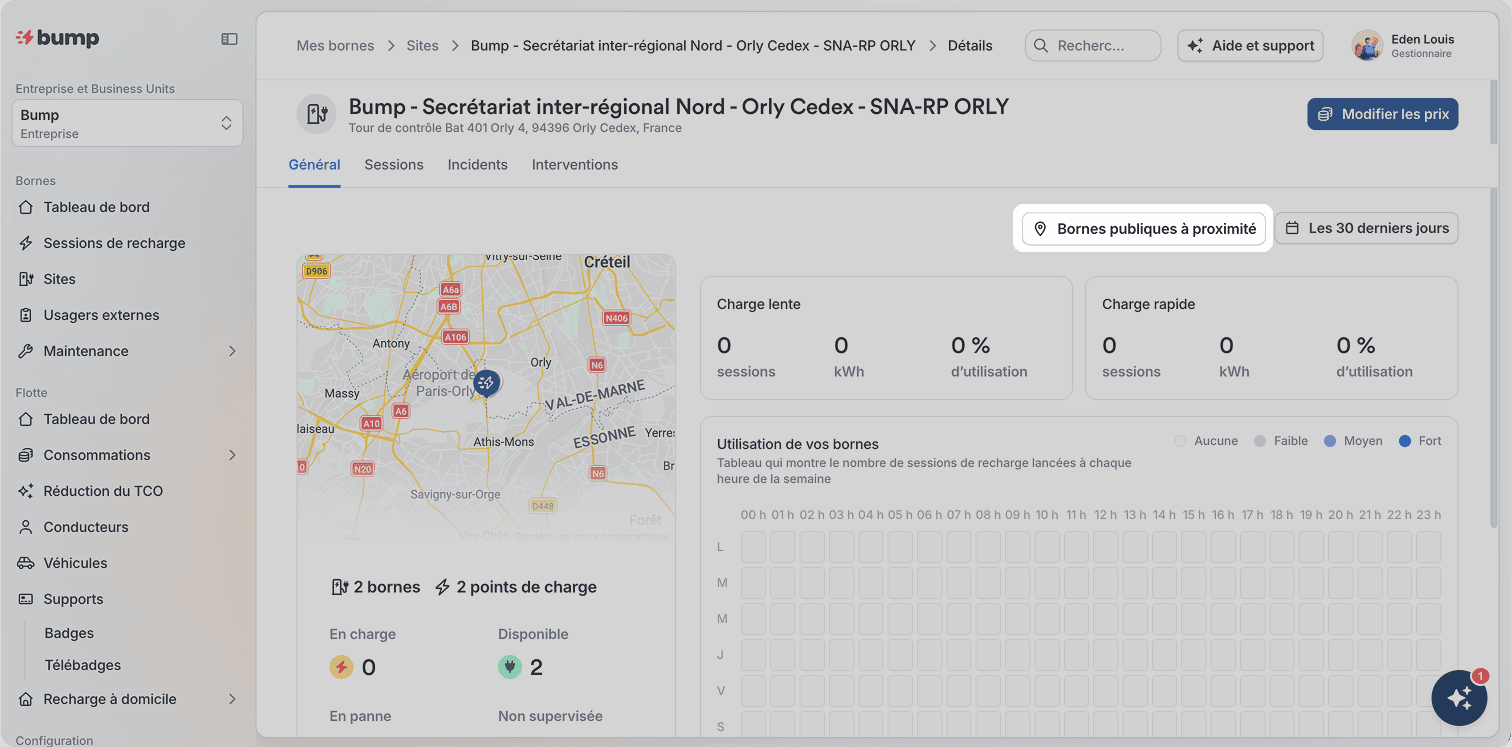Open Tableau de bord under Flotte section
The image size is (1512, 747).
click(128, 419)
